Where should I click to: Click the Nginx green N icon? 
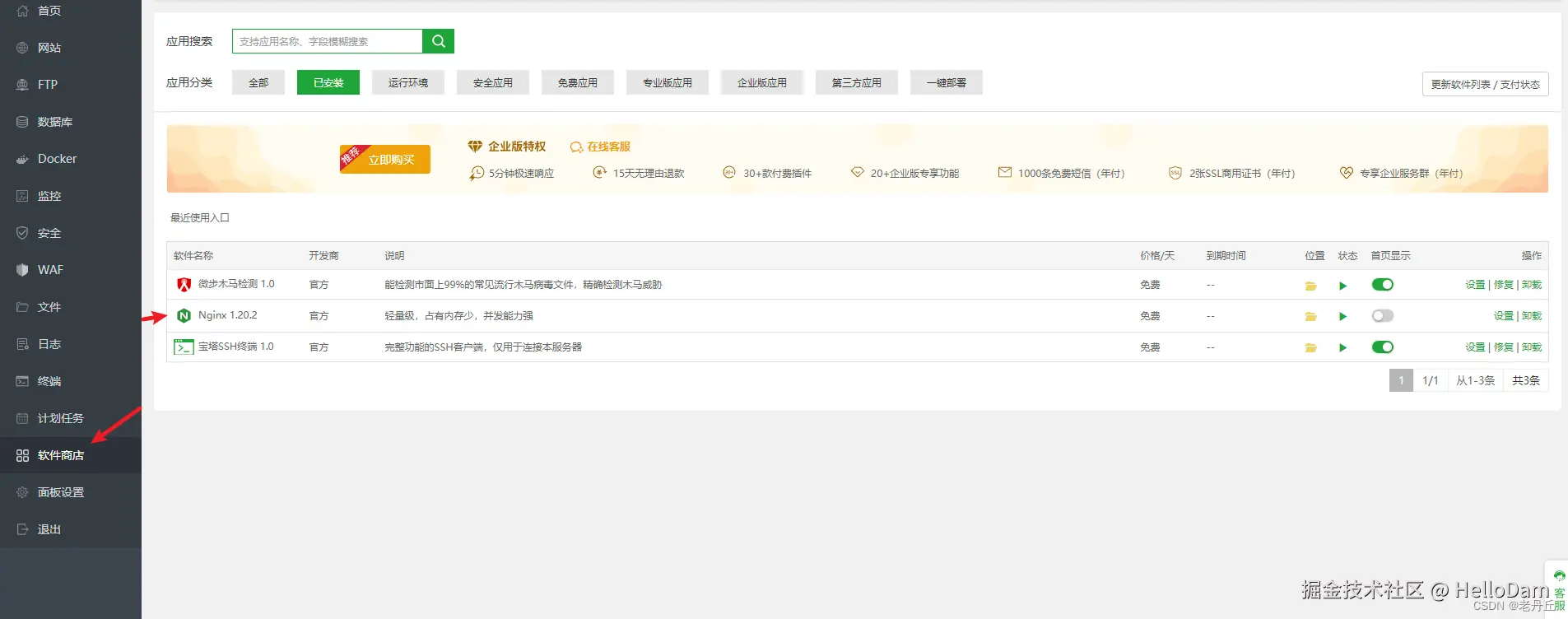click(184, 315)
